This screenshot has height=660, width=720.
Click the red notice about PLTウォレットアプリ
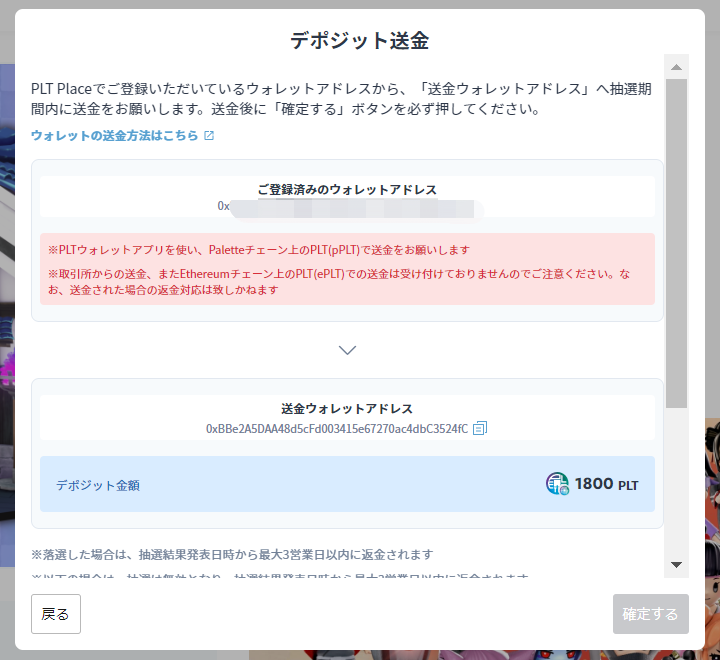click(259, 250)
